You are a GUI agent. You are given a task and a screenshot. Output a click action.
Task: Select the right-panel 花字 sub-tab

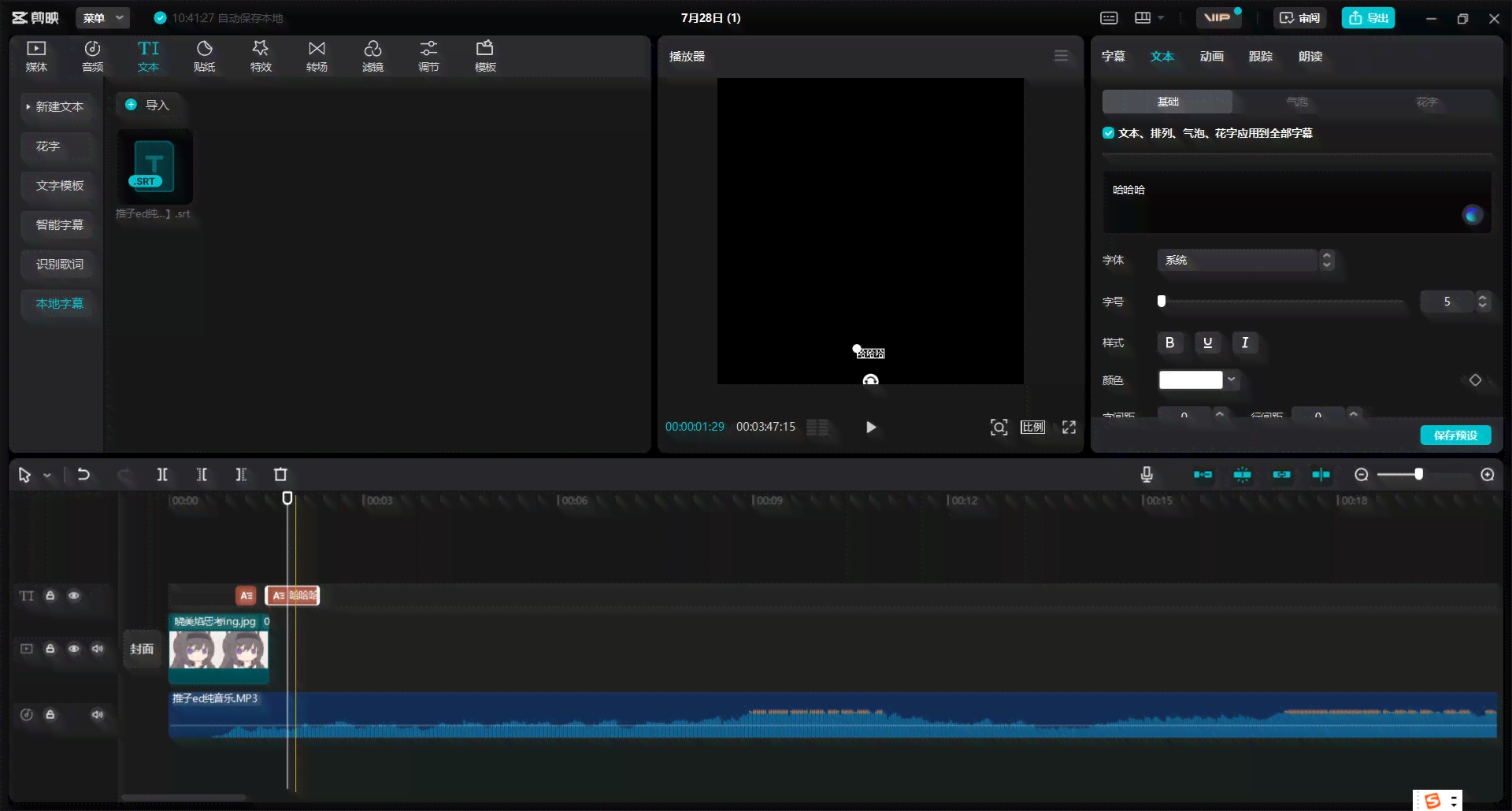click(x=1426, y=102)
